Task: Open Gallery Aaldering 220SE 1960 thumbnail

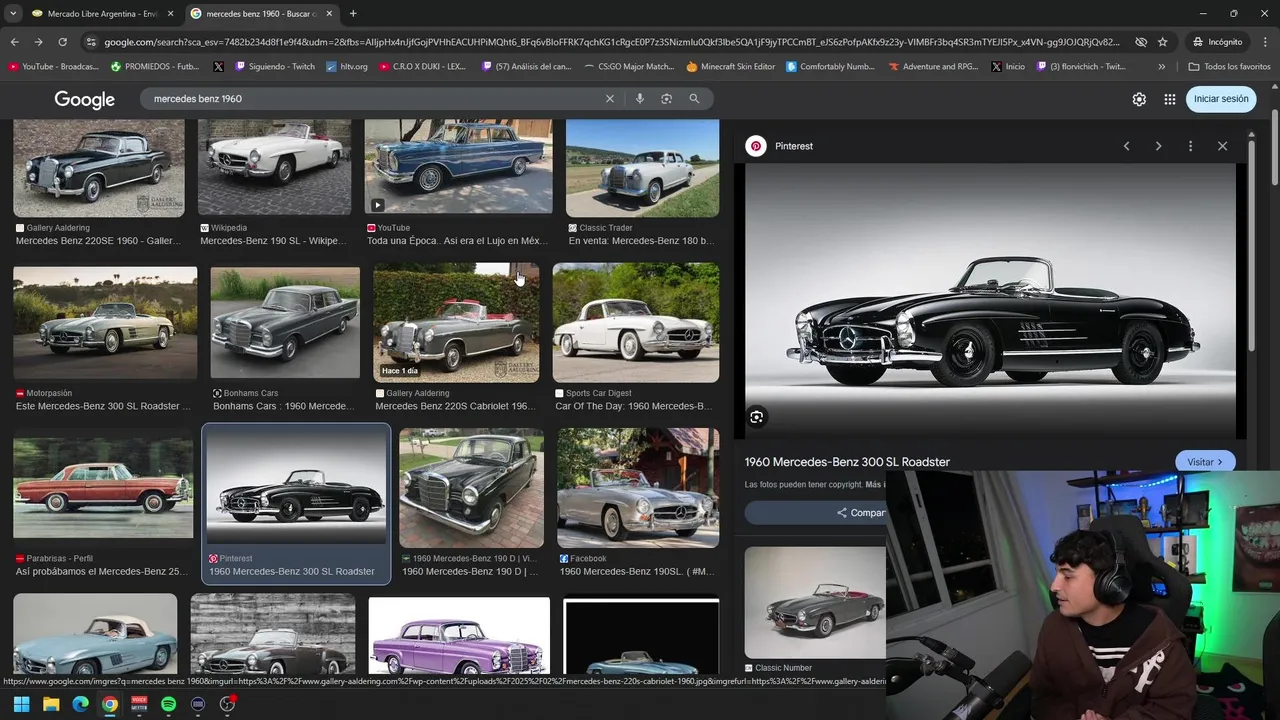Action: coord(99,168)
